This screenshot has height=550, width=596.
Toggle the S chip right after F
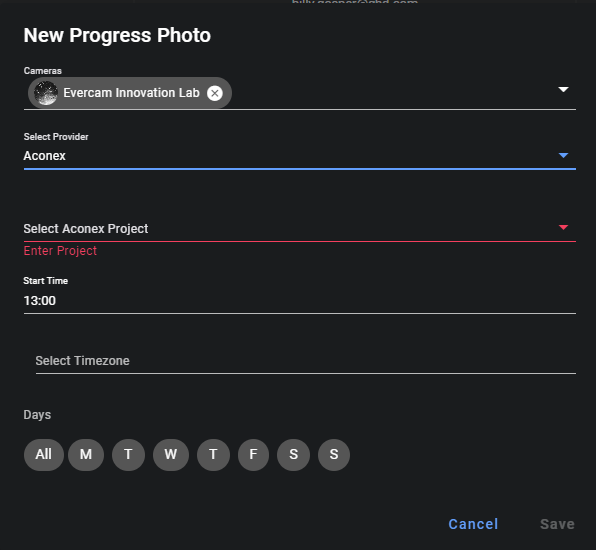[293, 455]
